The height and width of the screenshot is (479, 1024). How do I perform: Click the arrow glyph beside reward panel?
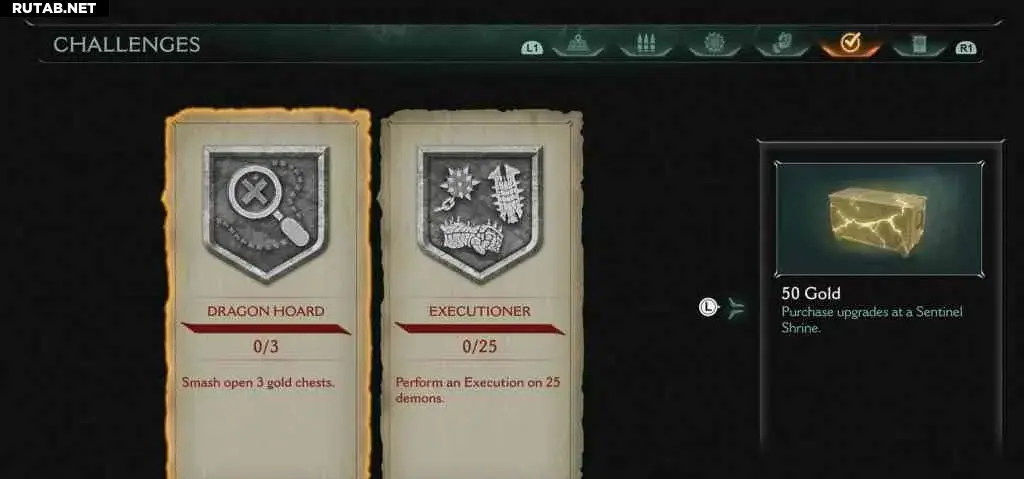(736, 307)
